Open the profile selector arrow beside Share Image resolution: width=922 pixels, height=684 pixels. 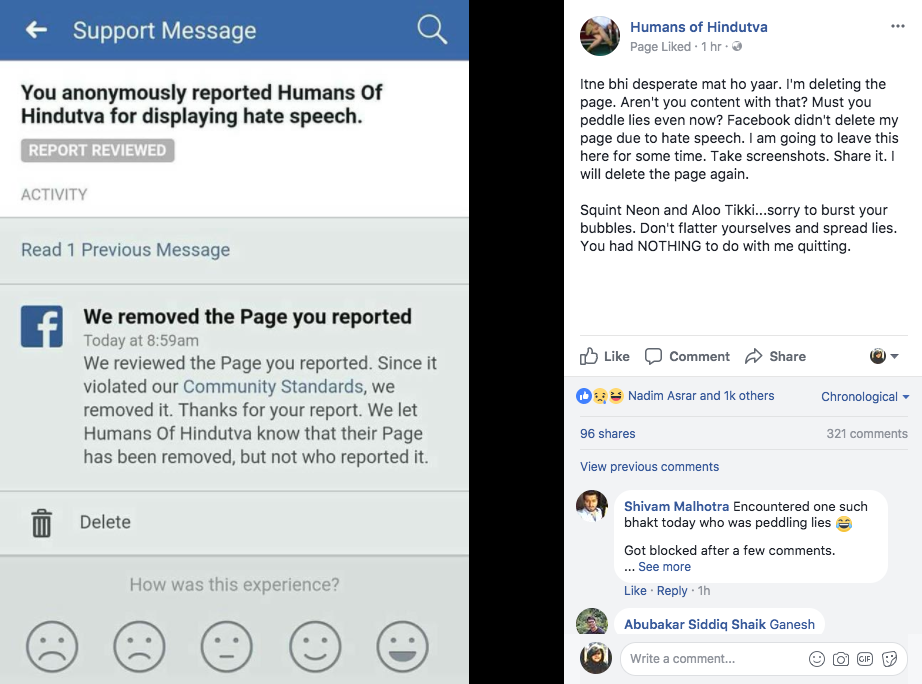tap(884, 356)
